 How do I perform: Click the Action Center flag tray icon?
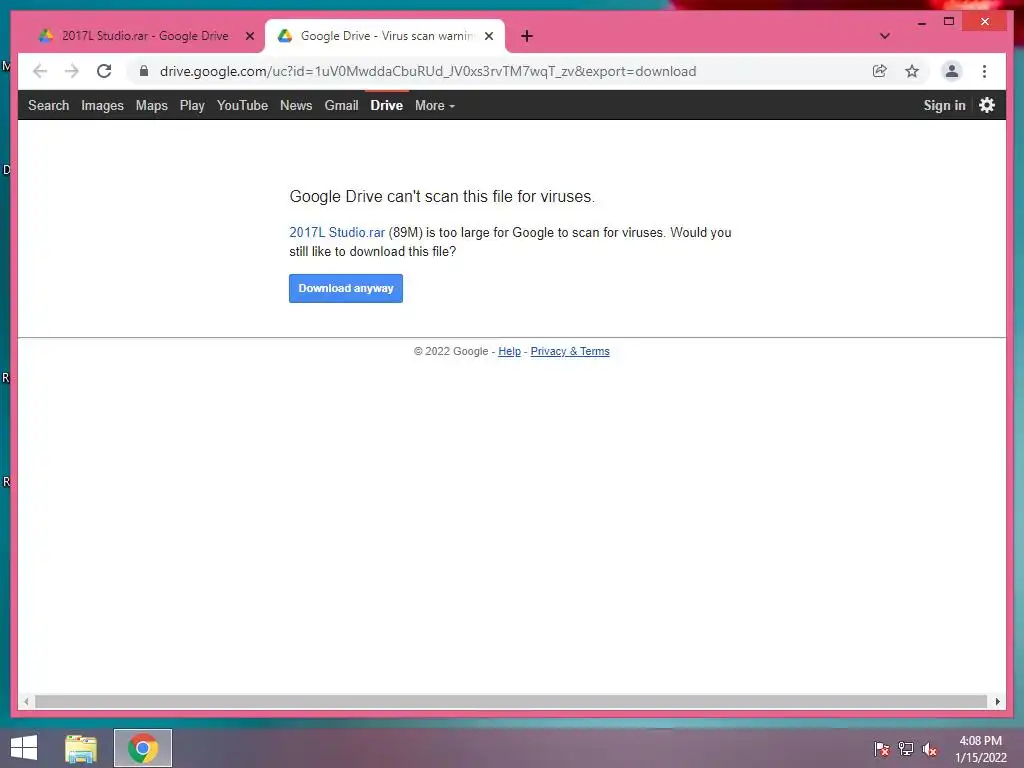click(x=882, y=749)
